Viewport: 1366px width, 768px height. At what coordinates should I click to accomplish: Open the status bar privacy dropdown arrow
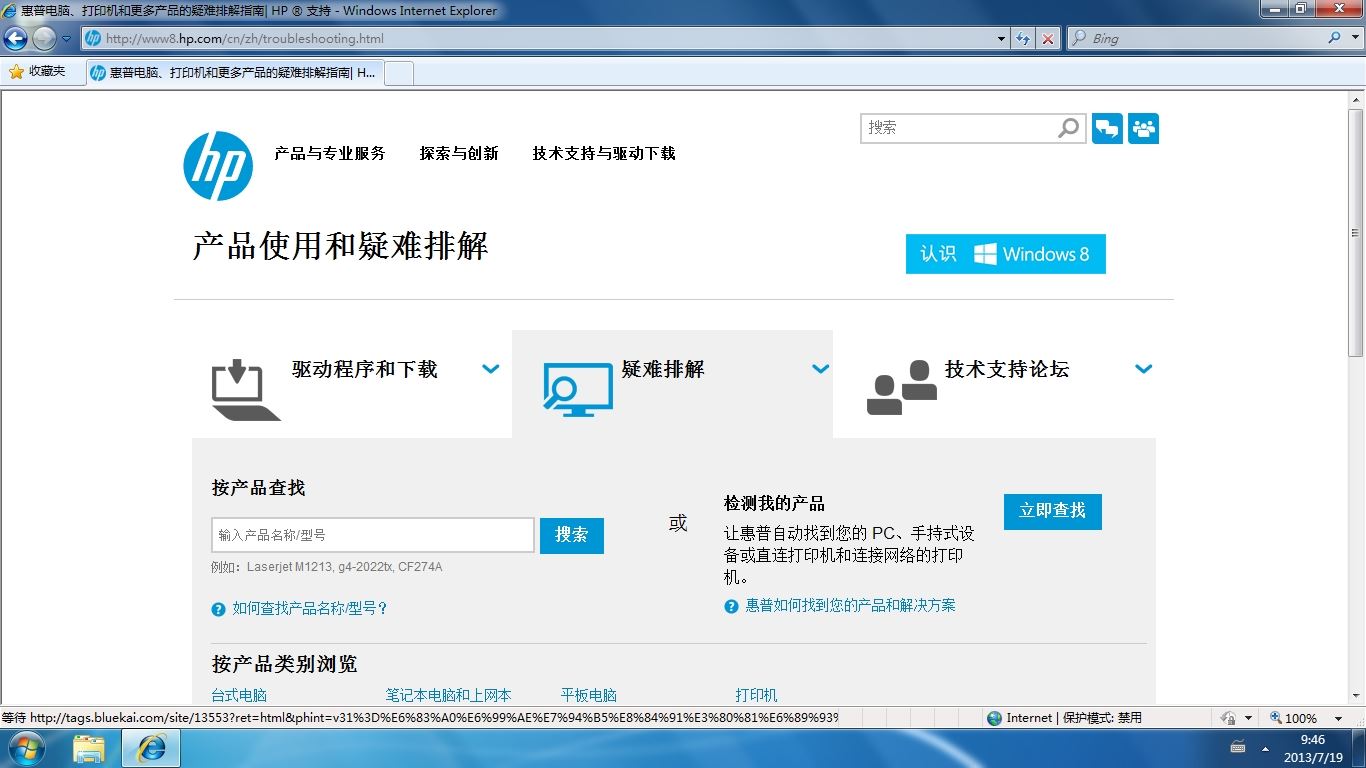tap(1248, 718)
